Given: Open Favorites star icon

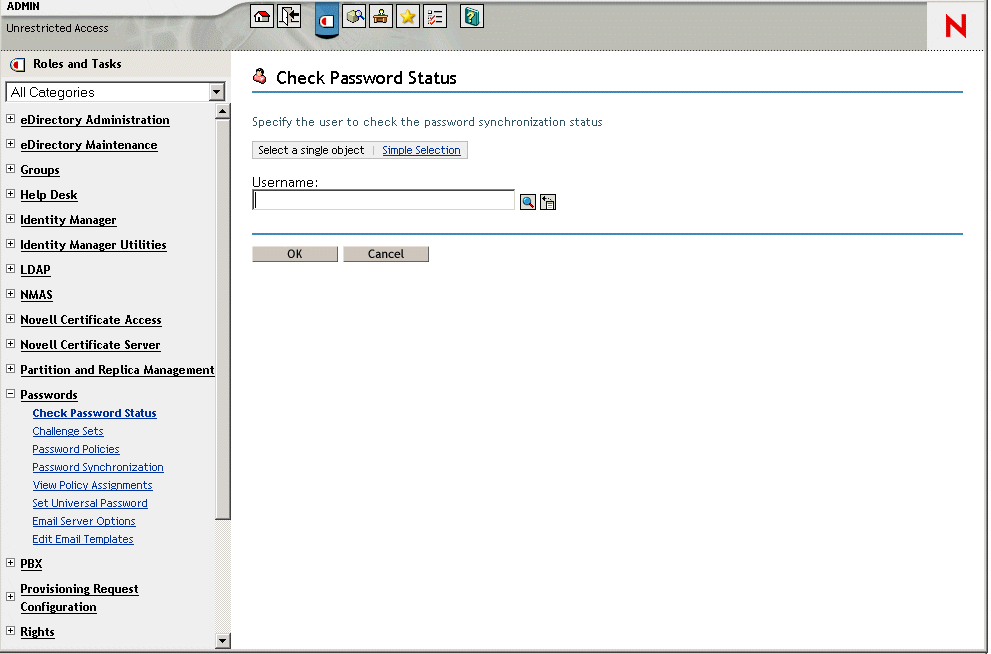Looking at the screenshot, I should (408, 16).
